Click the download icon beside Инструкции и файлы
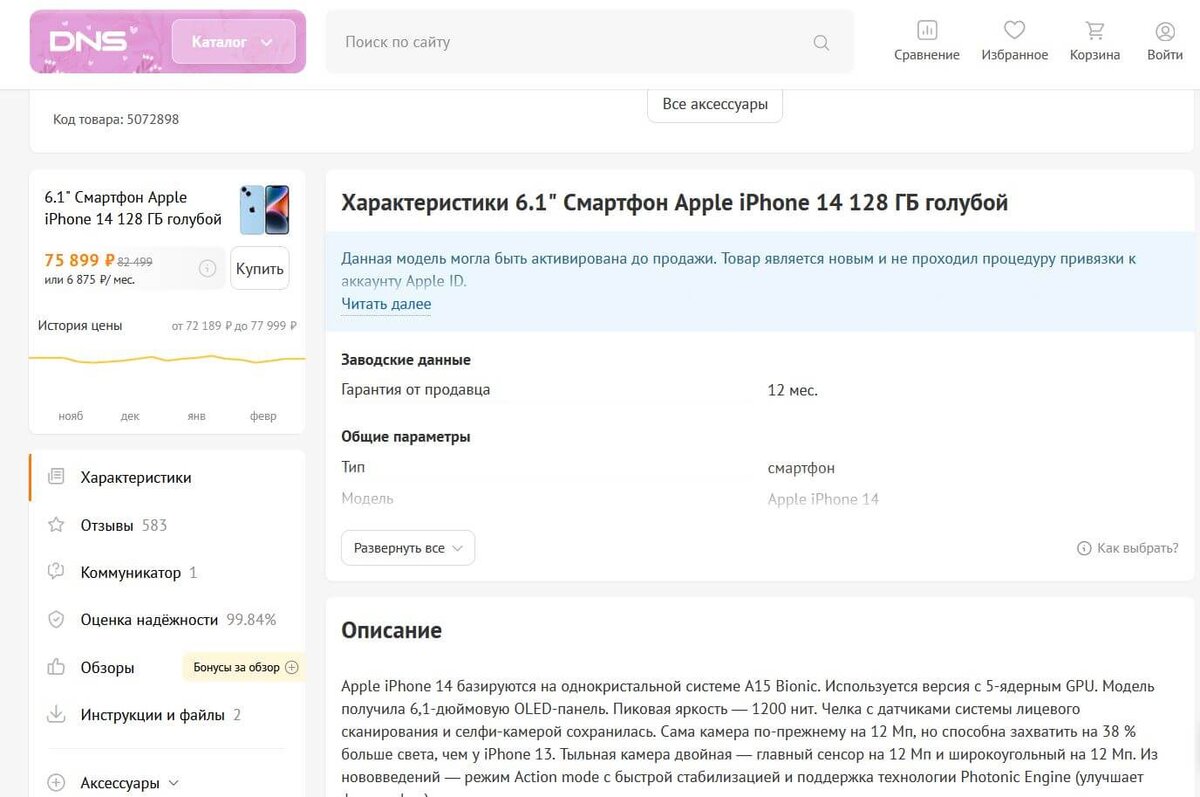 tap(56, 715)
